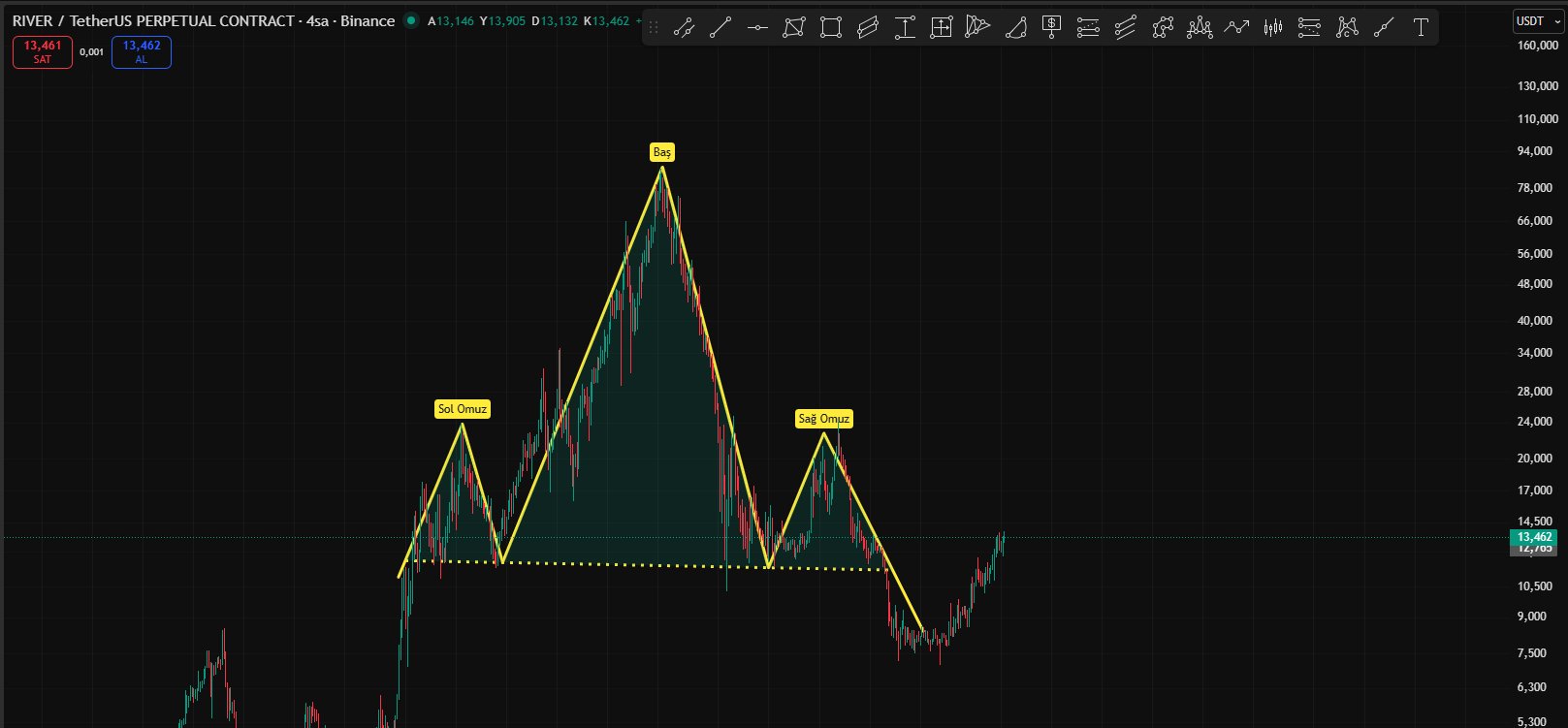Select the head and shoulders pattern tool
The width and height of the screenshot is (1568, 728).
click(1200, 28)
